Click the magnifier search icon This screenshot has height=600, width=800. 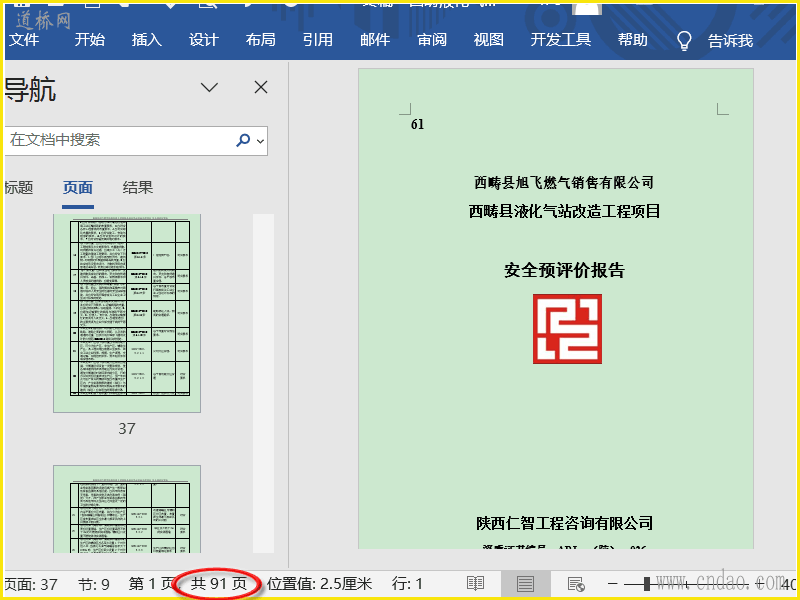pos(243,140)
